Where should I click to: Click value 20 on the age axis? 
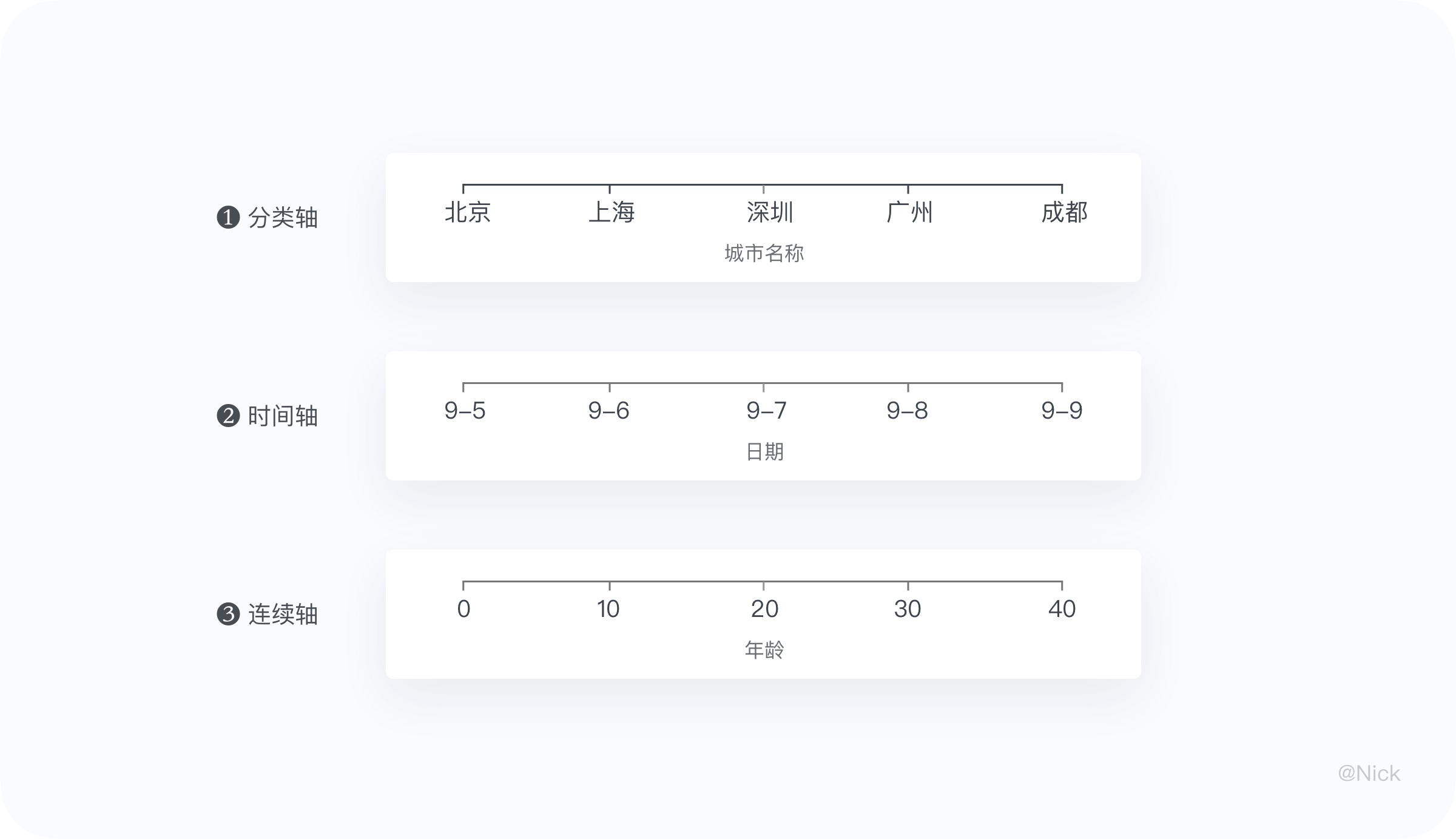pos(764,608)
